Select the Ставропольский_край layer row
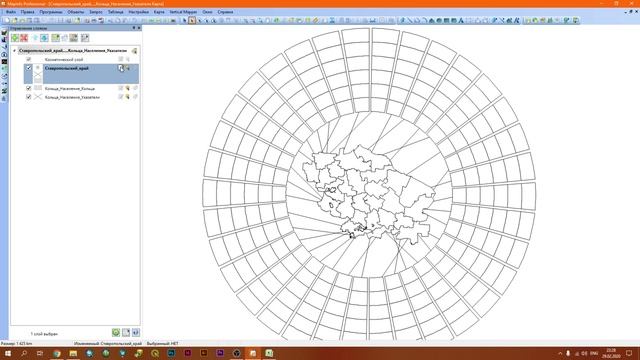 coord(81,74)
